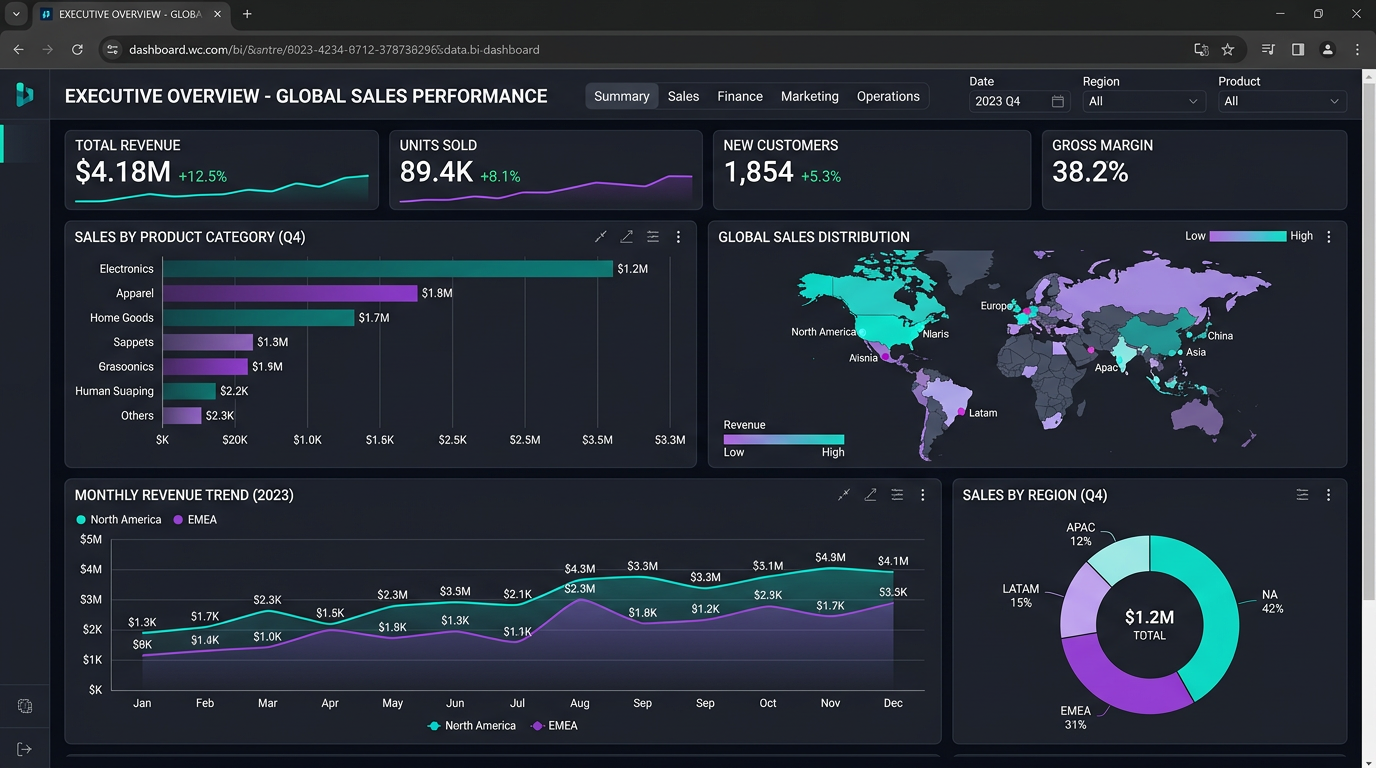Click the Sales by Region filter sliders icon
Image resolution: width=1376 pixels, height=768 pixels.
[x=1302, y=495]
